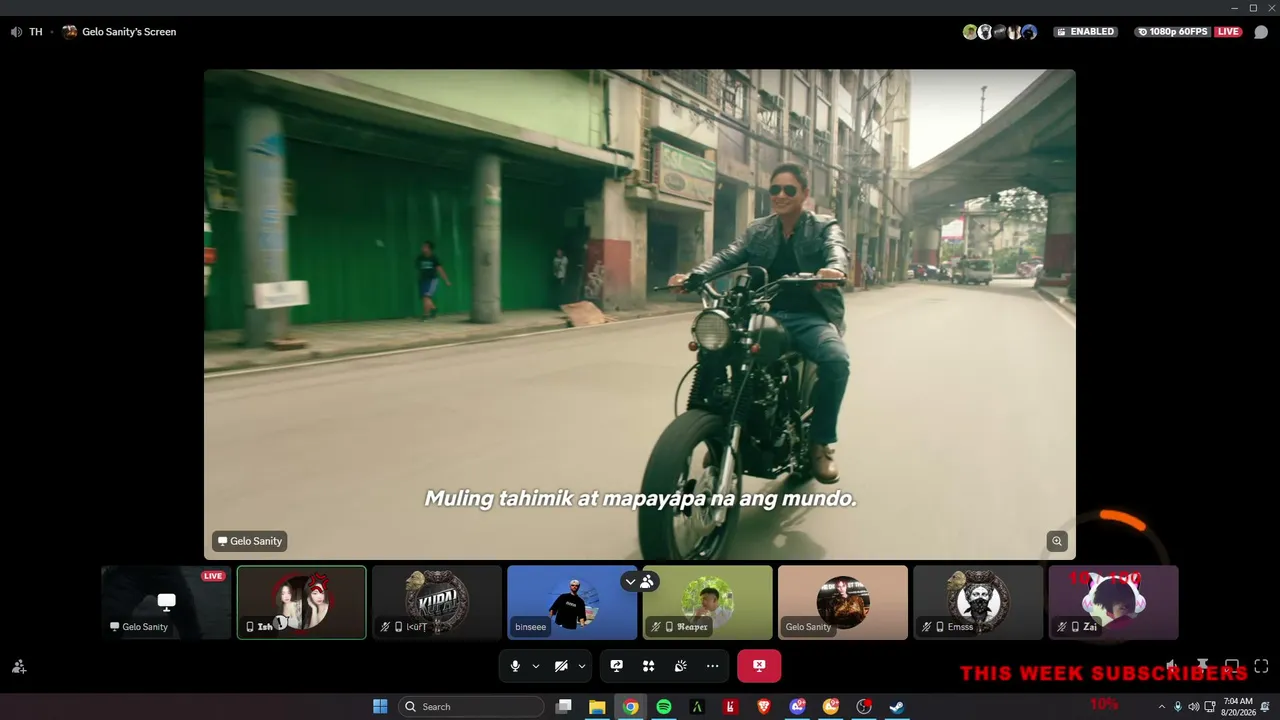Switch to Google Chrome on taskbar

[630, 707]
